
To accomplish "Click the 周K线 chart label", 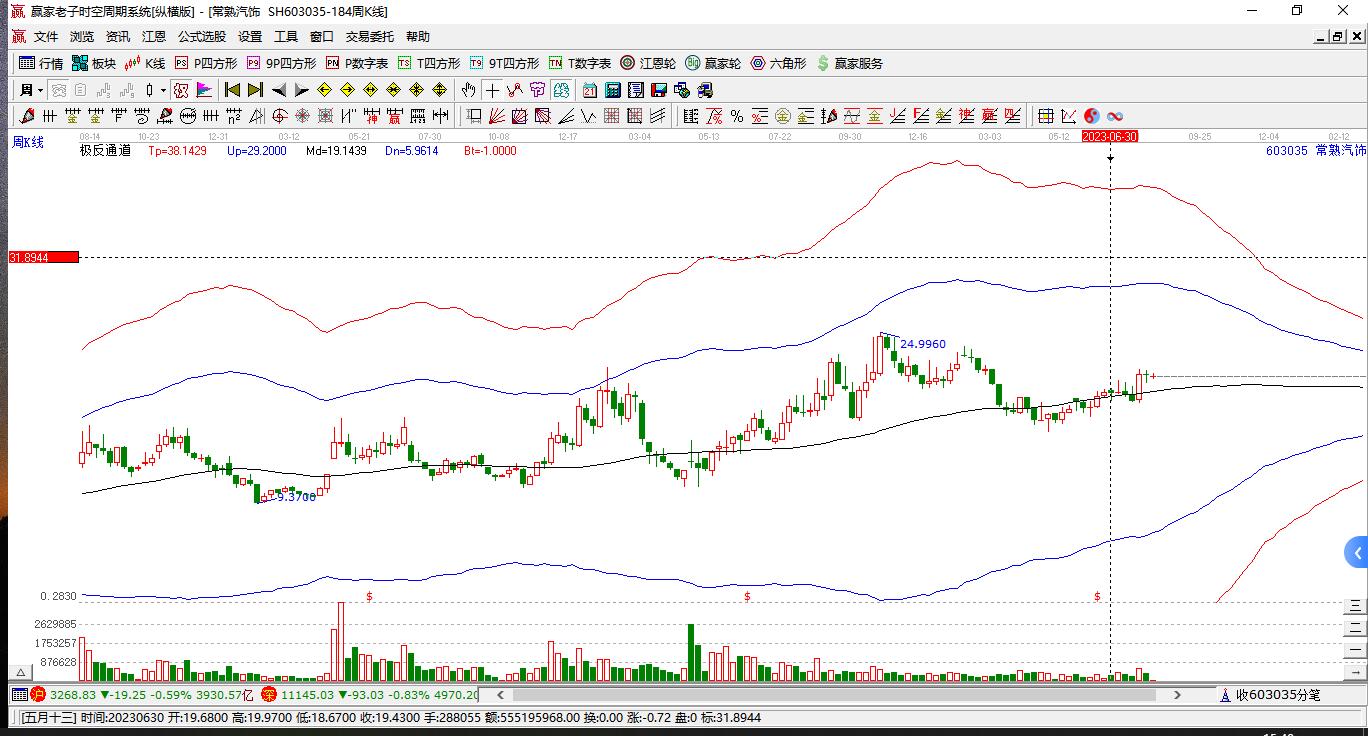I will coord(28,143).
